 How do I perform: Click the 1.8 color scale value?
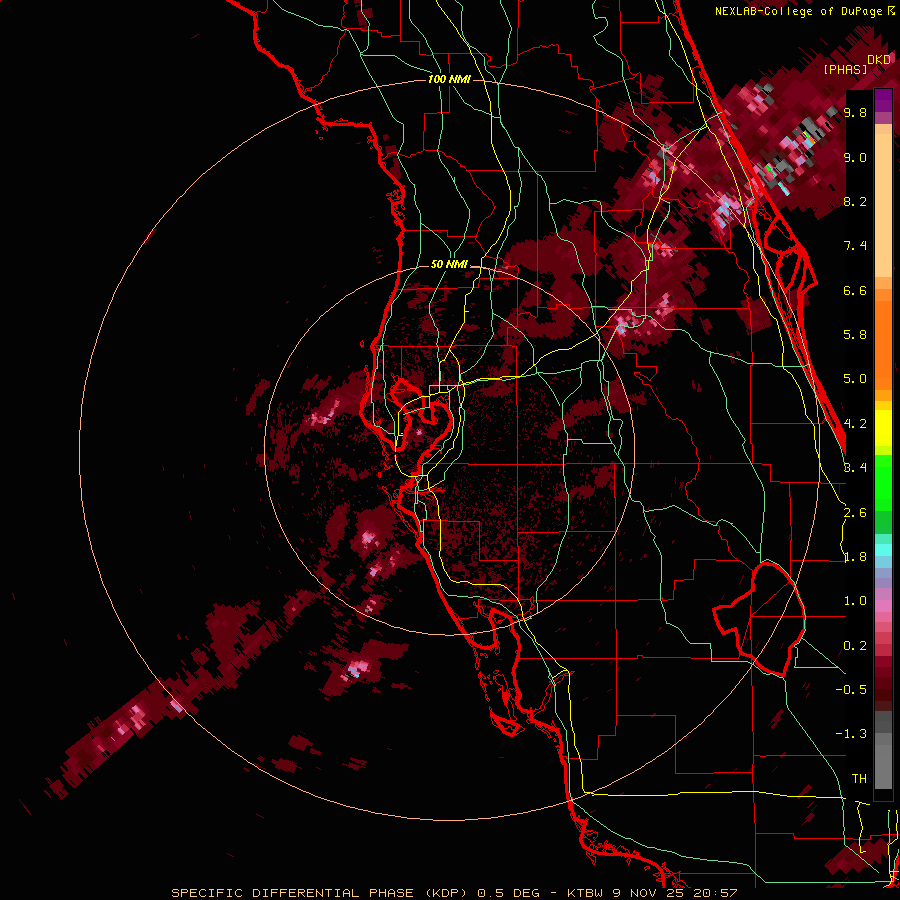click(855, 557)
